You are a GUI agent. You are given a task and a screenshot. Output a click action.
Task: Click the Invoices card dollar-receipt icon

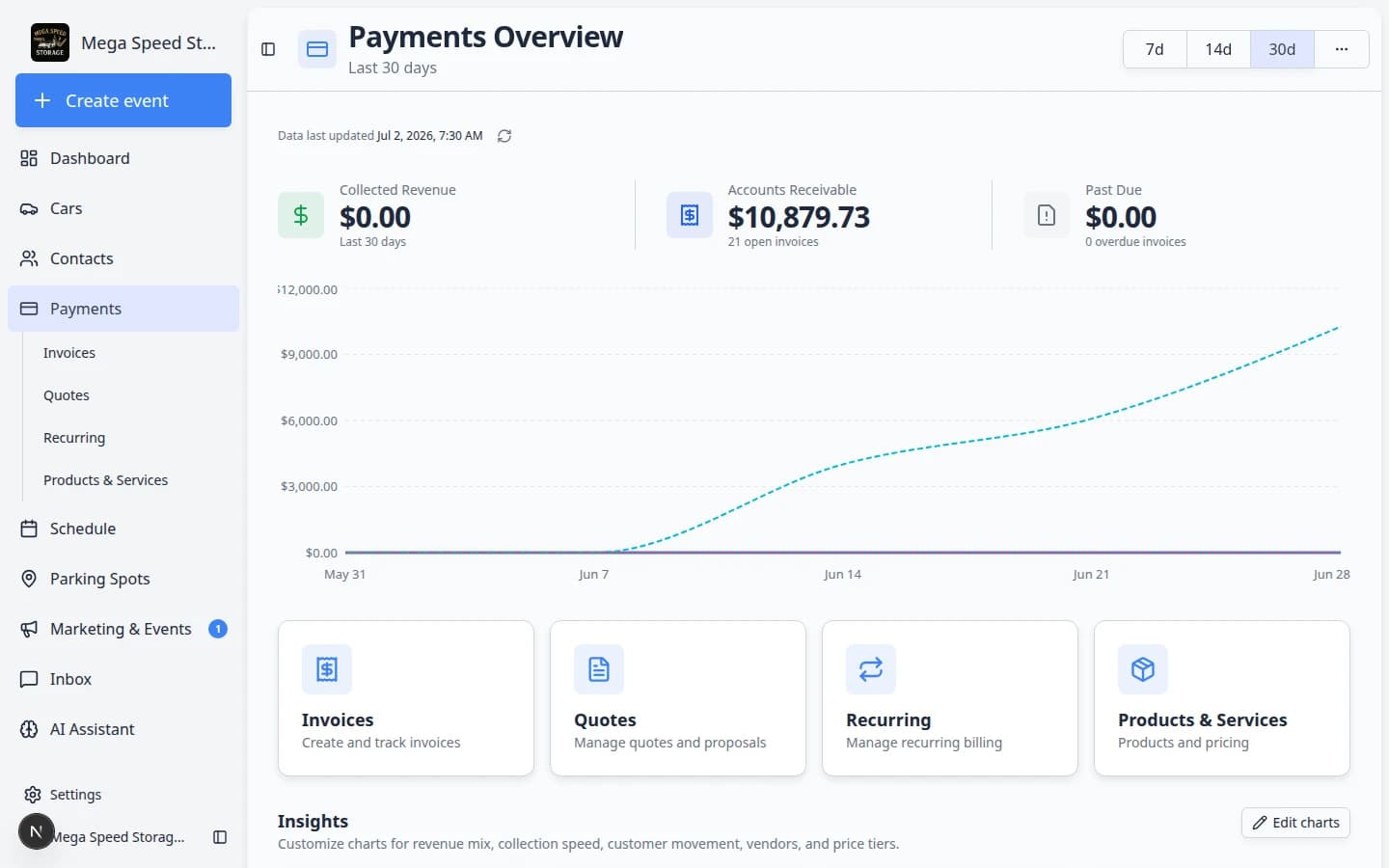pyautogui.click(x=327, y=669)
